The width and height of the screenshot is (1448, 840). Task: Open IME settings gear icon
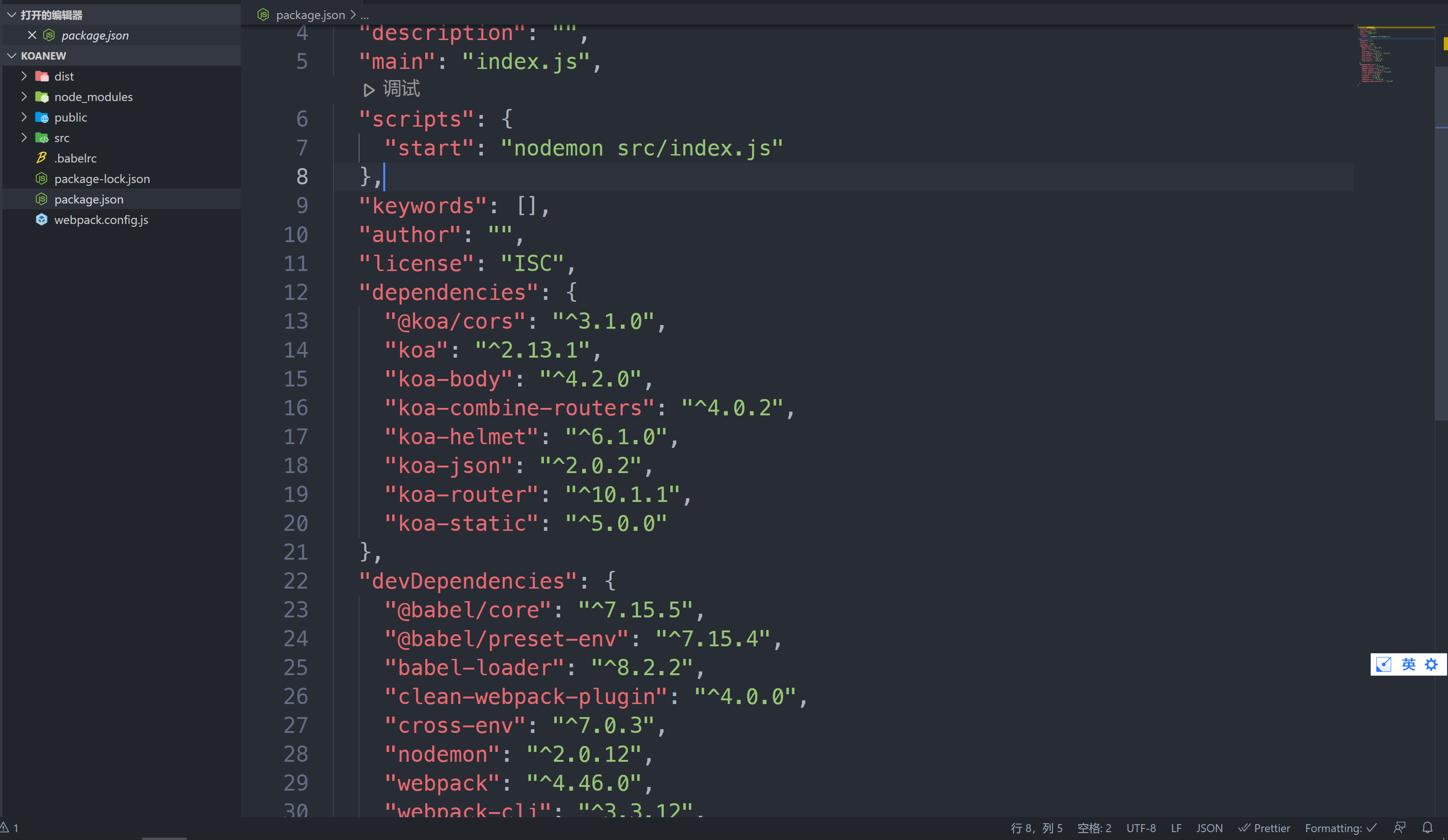pyautogui.click(x=1431, y=664)
